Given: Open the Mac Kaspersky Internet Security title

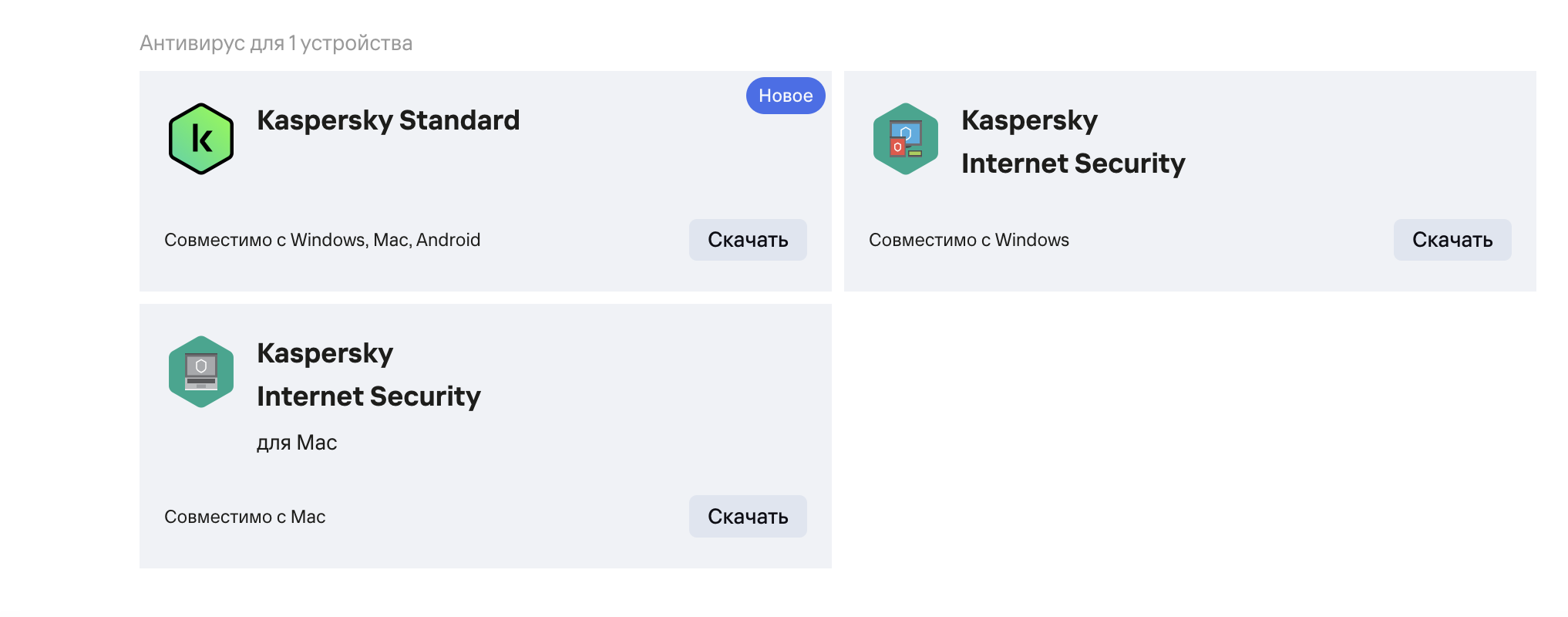Looking at the screenshot, I should click(x=368, y=375).
